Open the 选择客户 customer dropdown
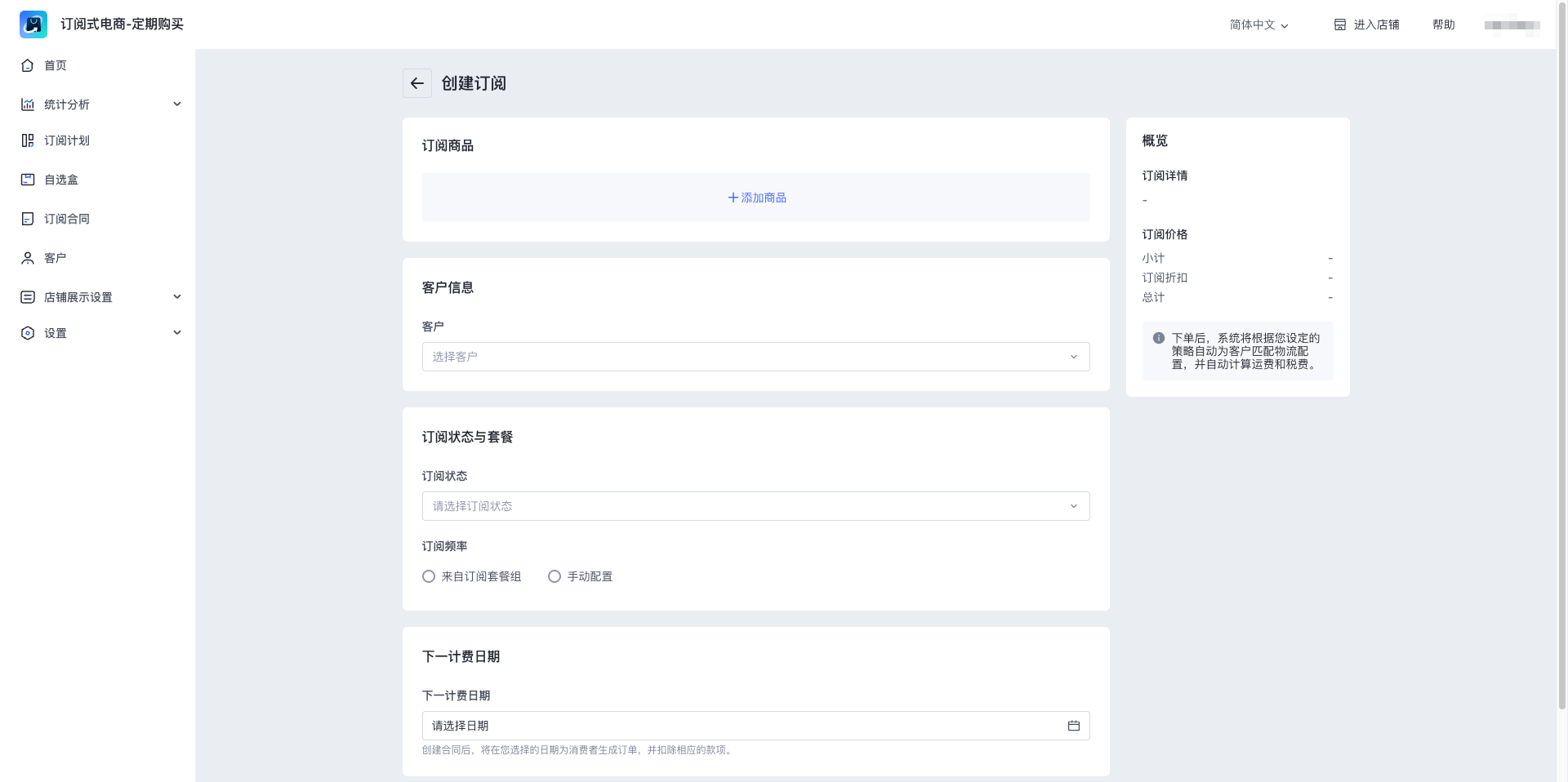This screenshot has height=782, width=1568. click(755, 357)
